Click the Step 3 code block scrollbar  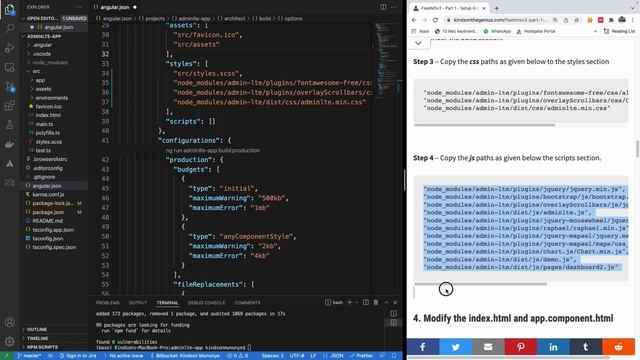click(x=484, y=125)
